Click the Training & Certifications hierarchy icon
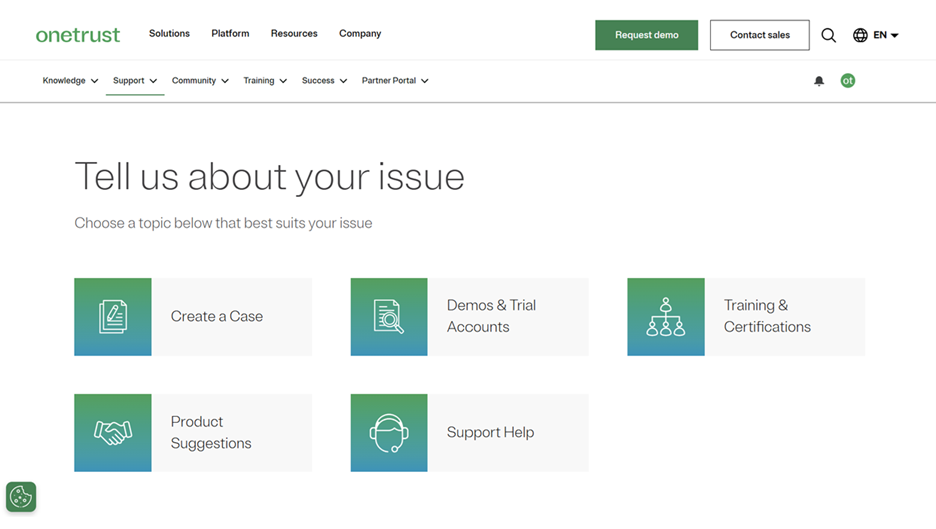936x529 pixels. (666, 317)
